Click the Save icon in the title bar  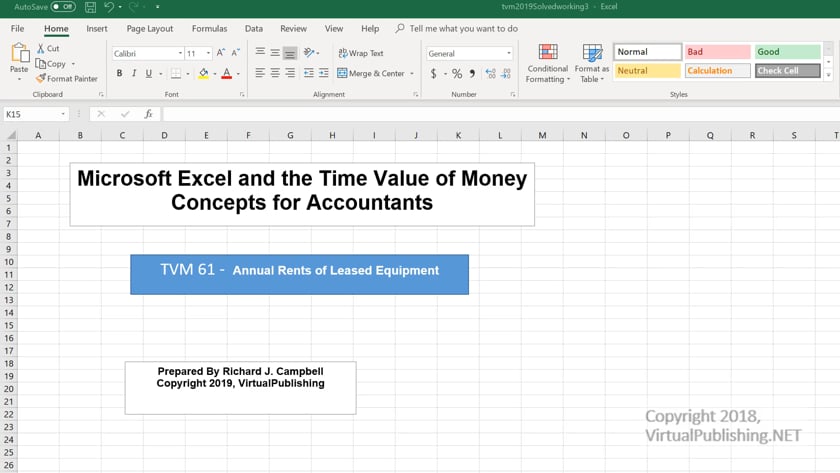pos(91,7)
